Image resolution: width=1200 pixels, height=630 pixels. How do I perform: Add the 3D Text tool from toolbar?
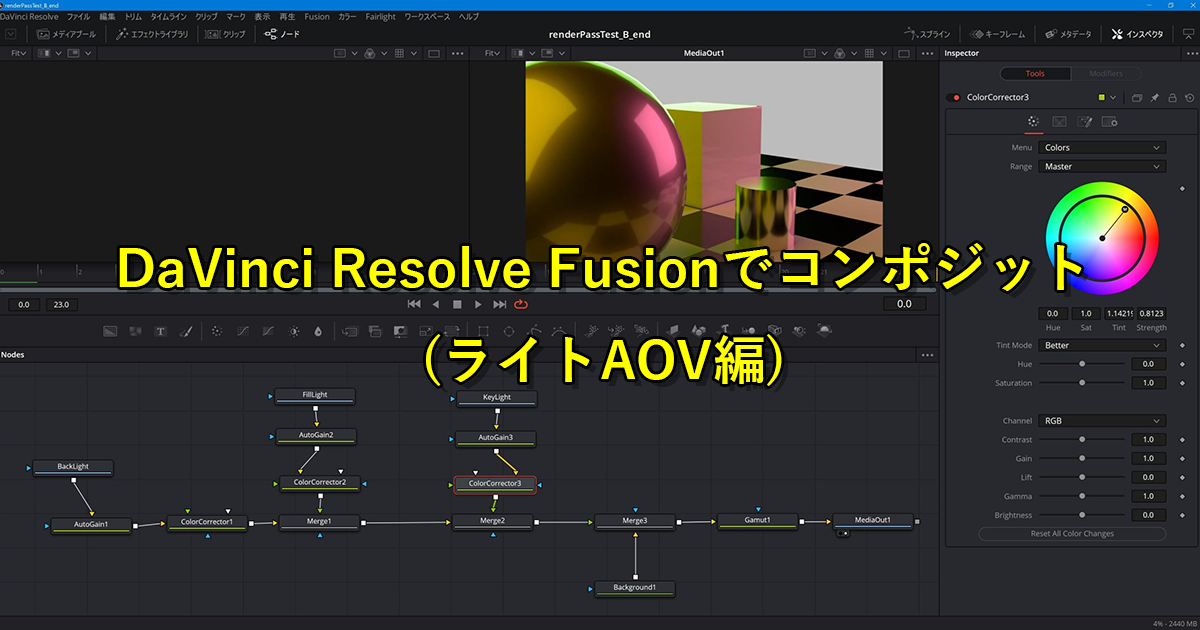(x=724, y=330)
